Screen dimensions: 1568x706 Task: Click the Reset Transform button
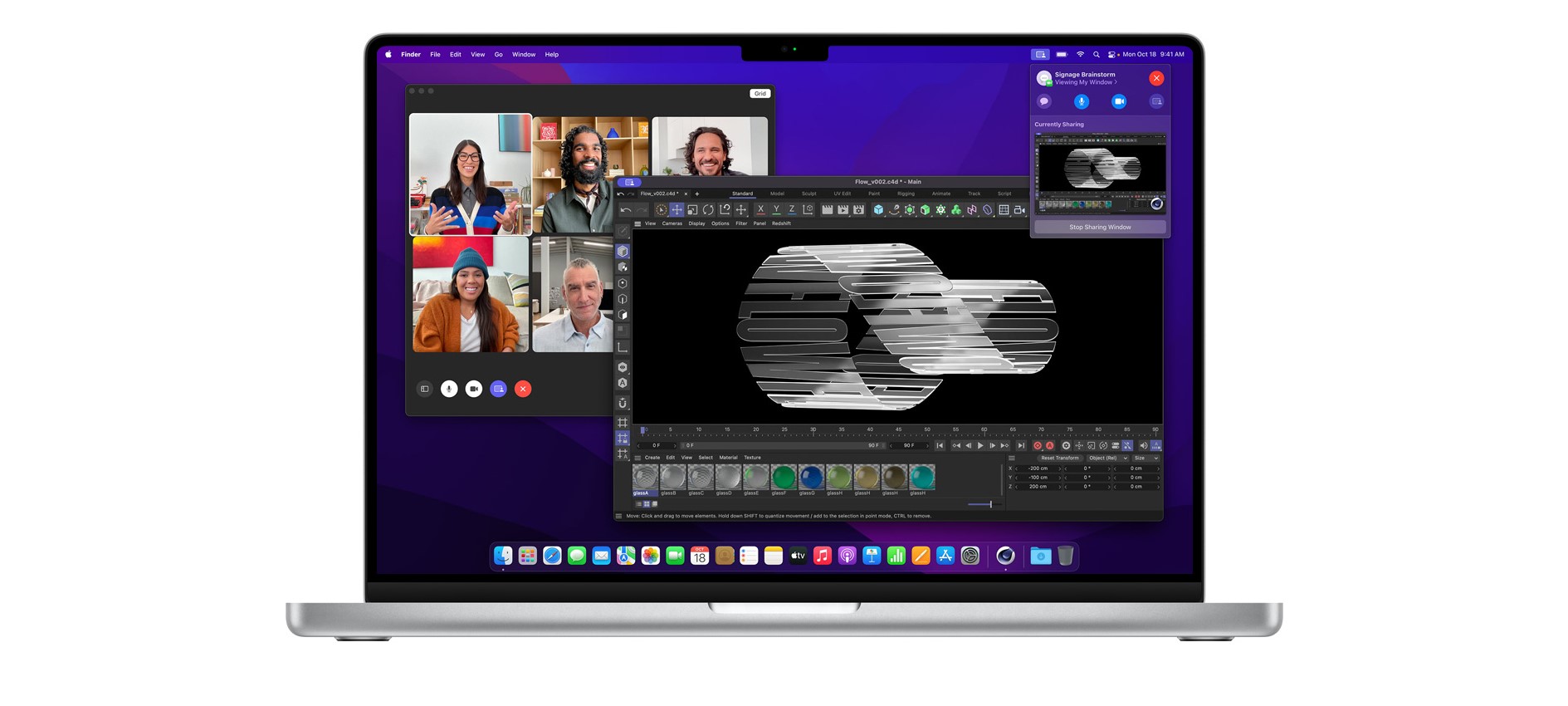coord(1060,458)
